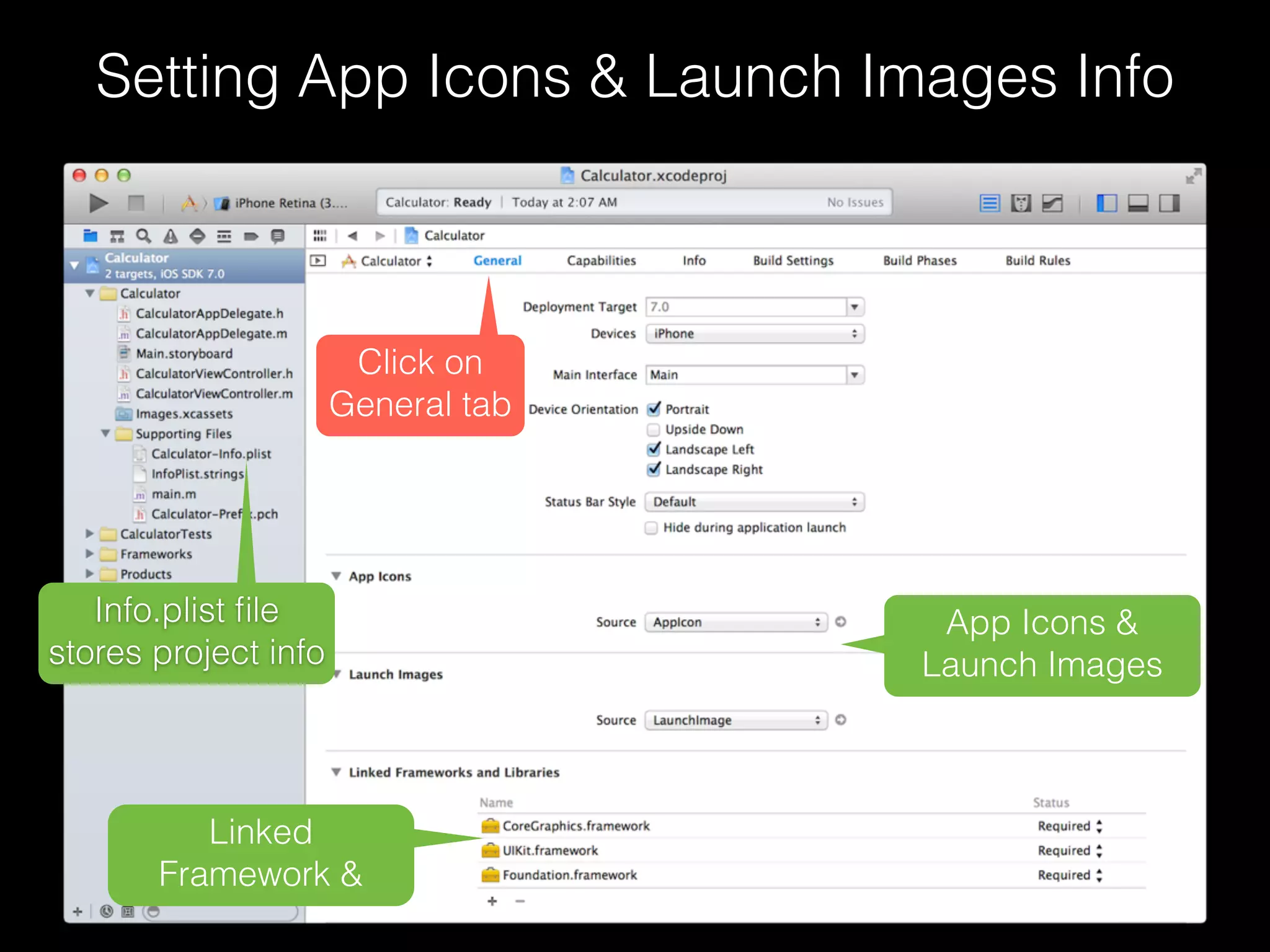The height and width of the screenshot is (952, 1270).
Task: Open the Find navigator magnifier icon
Action: [143, 236]
